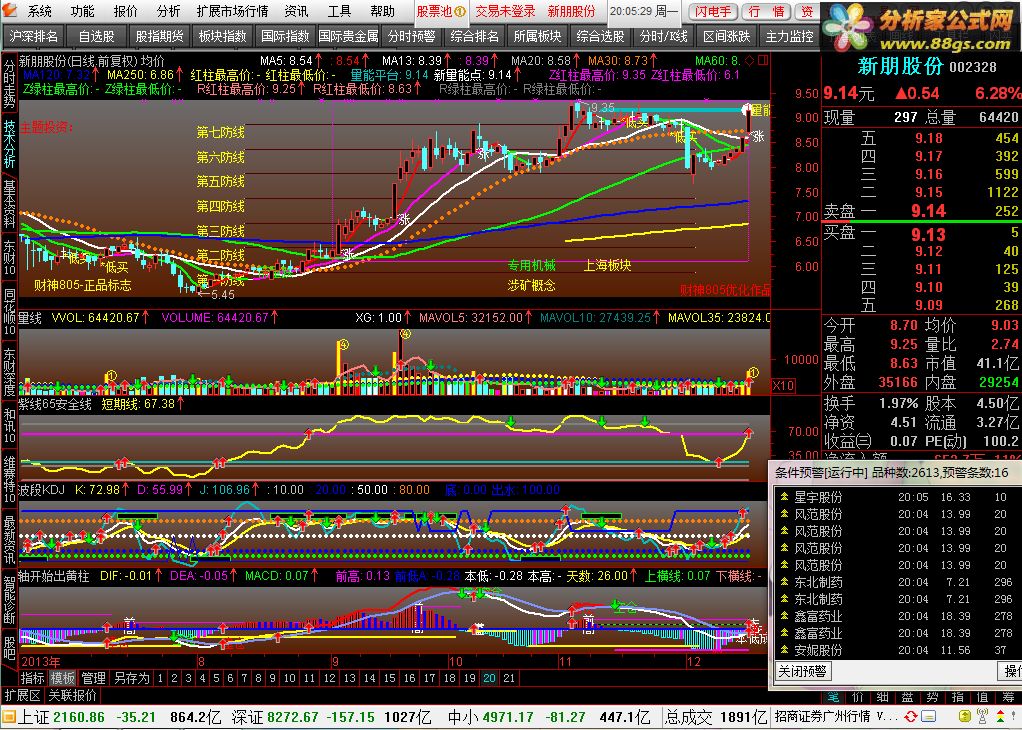The width and height of the screenshot is (1022, 730).
Task: Toggle the 关联报价 panel
Action: point(72,696)
